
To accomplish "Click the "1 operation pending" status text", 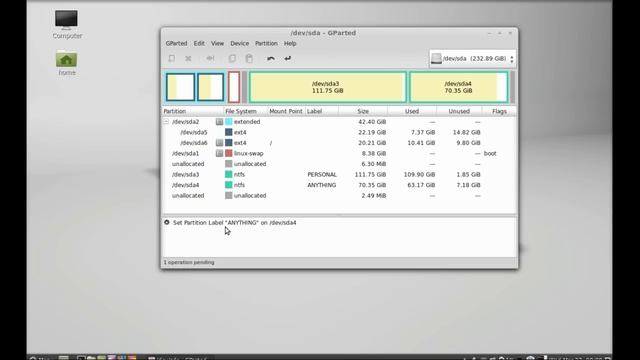I will pyautogui.click(x=189, y=262).
